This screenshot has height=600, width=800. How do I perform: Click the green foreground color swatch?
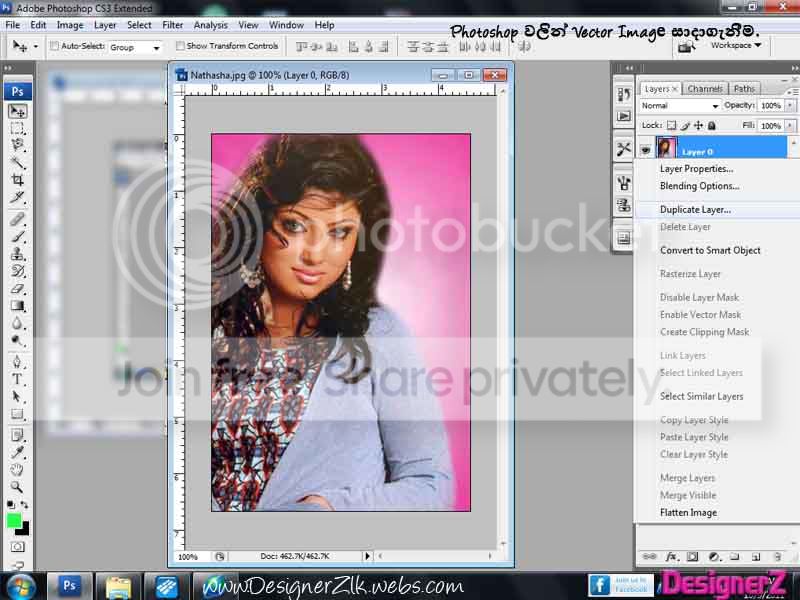click(14, 521)
